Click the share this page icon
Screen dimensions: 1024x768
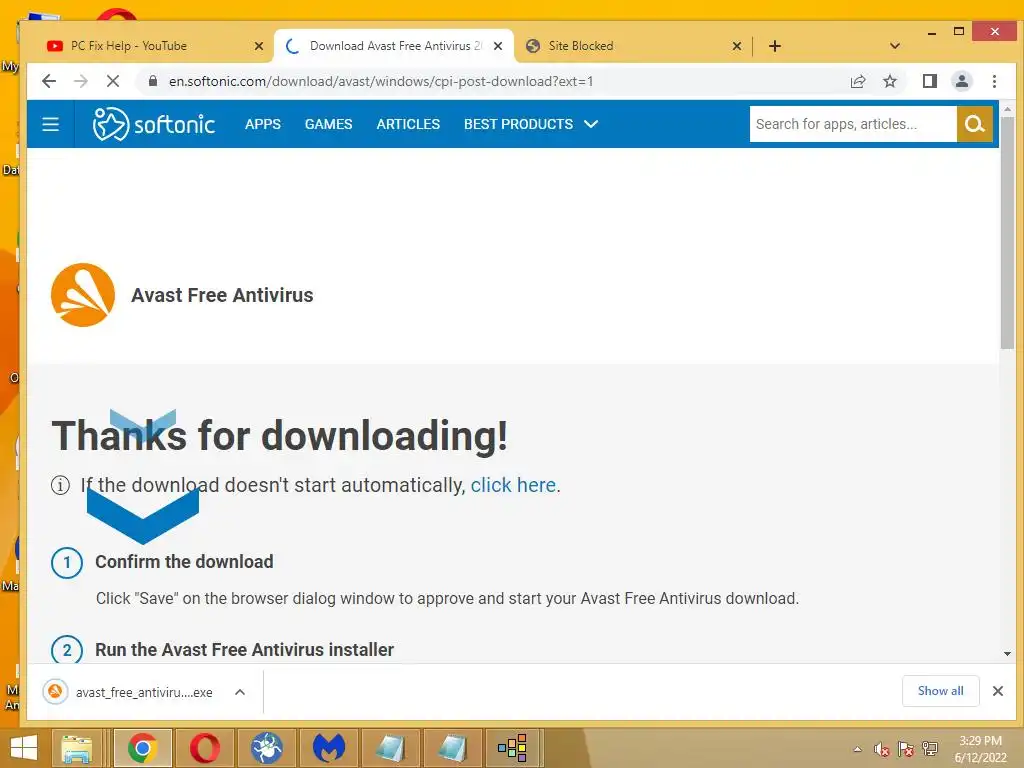point(858,81)
